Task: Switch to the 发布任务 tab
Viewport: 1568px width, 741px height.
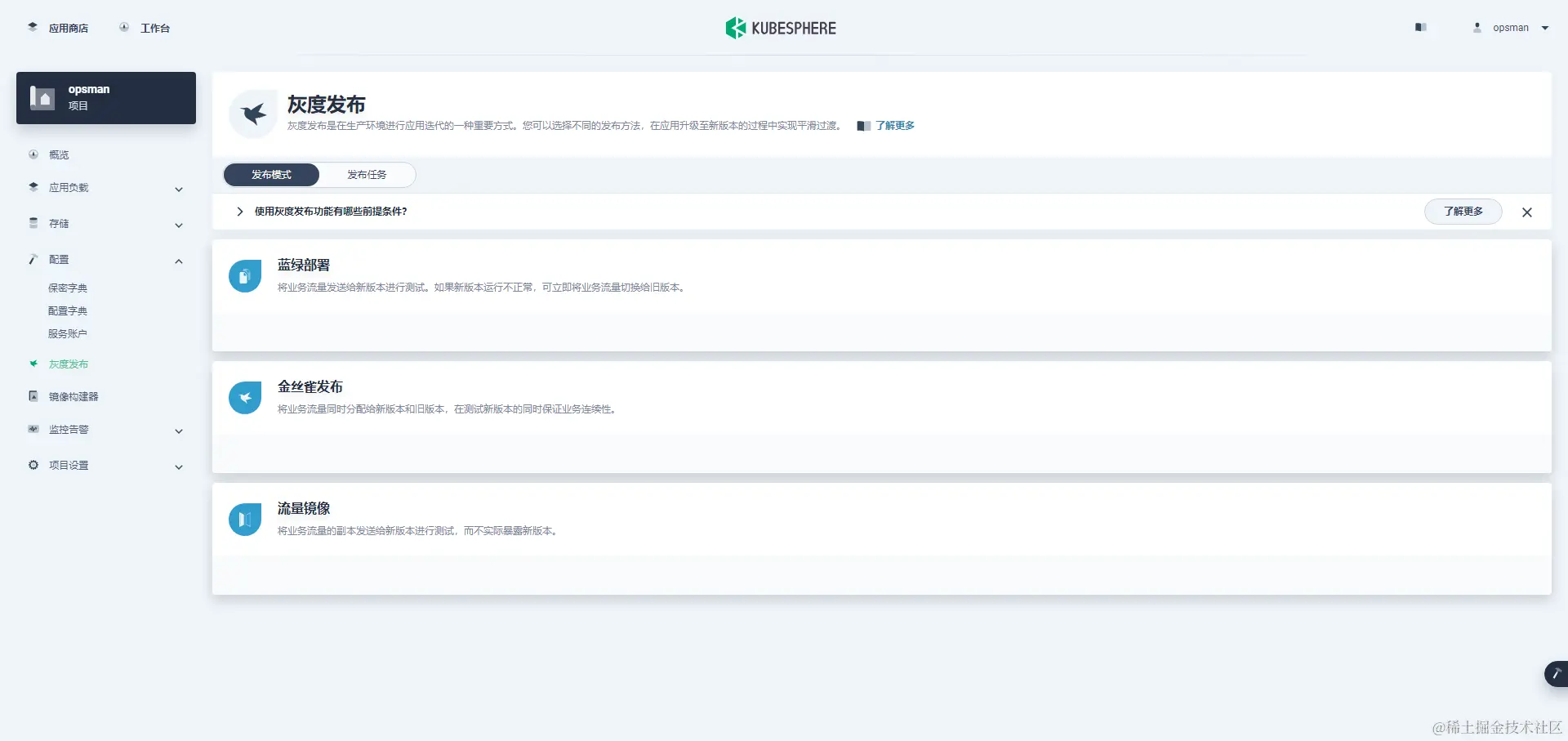Action: click(367, 174)
